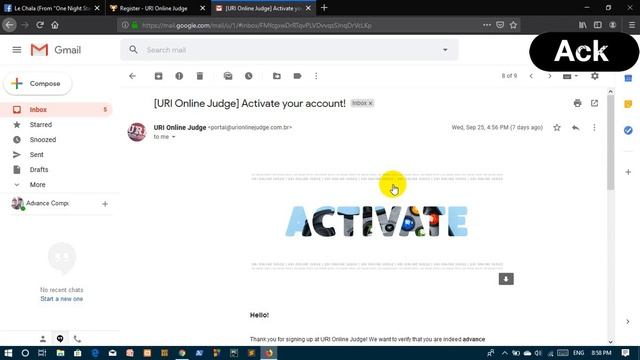
Task: Switch to Register - URI Online Judge tab
Action: tap(153, 8)
